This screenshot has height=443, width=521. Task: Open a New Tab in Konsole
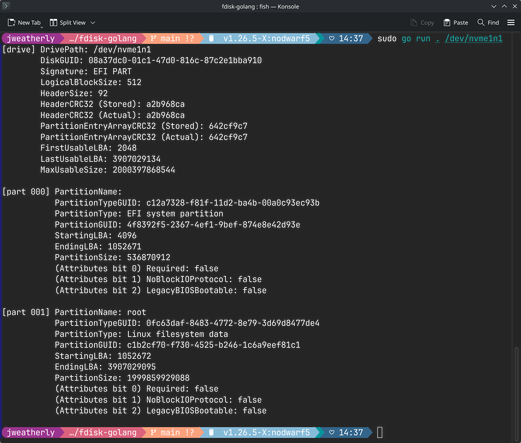pyautogui.click(x=24, y=23)
